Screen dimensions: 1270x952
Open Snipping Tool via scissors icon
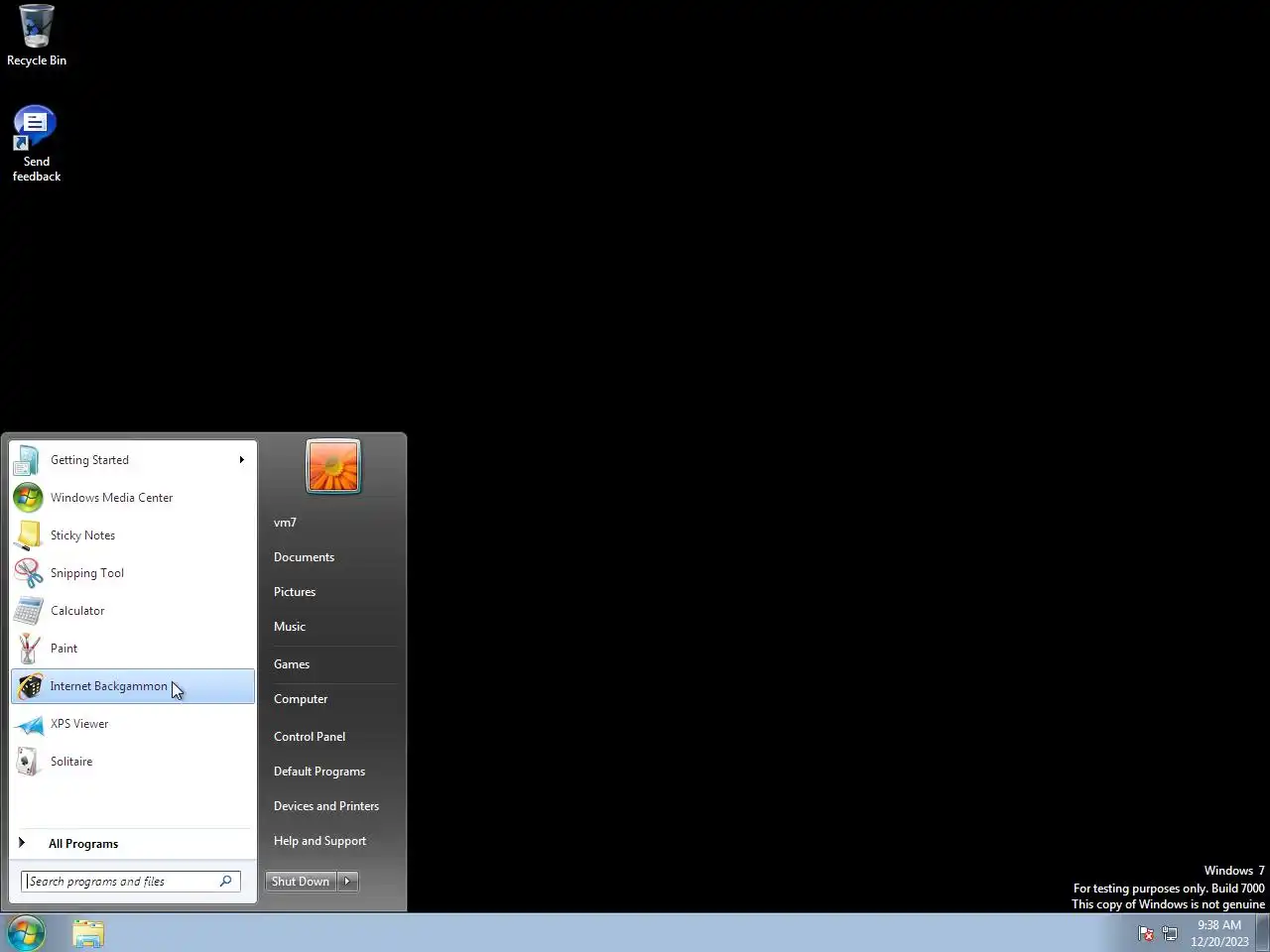28,573
